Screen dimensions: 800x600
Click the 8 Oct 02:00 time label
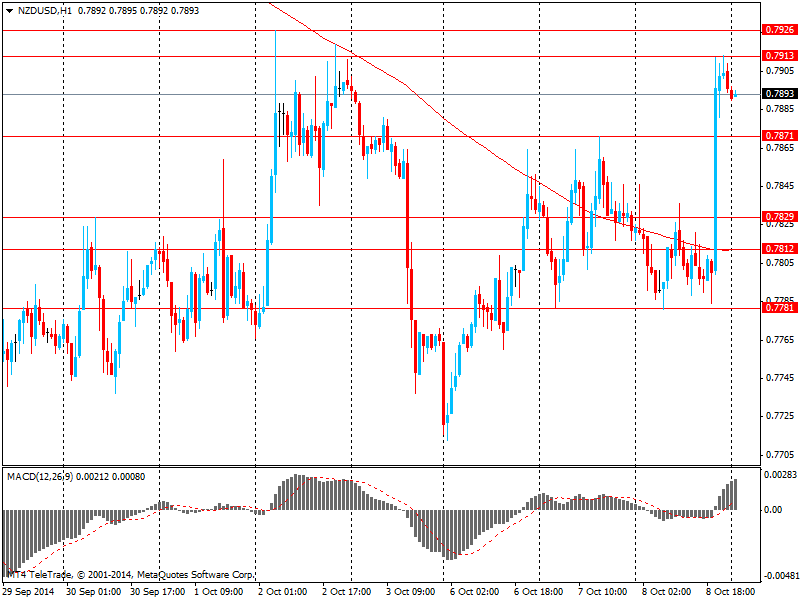pyautogui.click(x=666, y=592)
